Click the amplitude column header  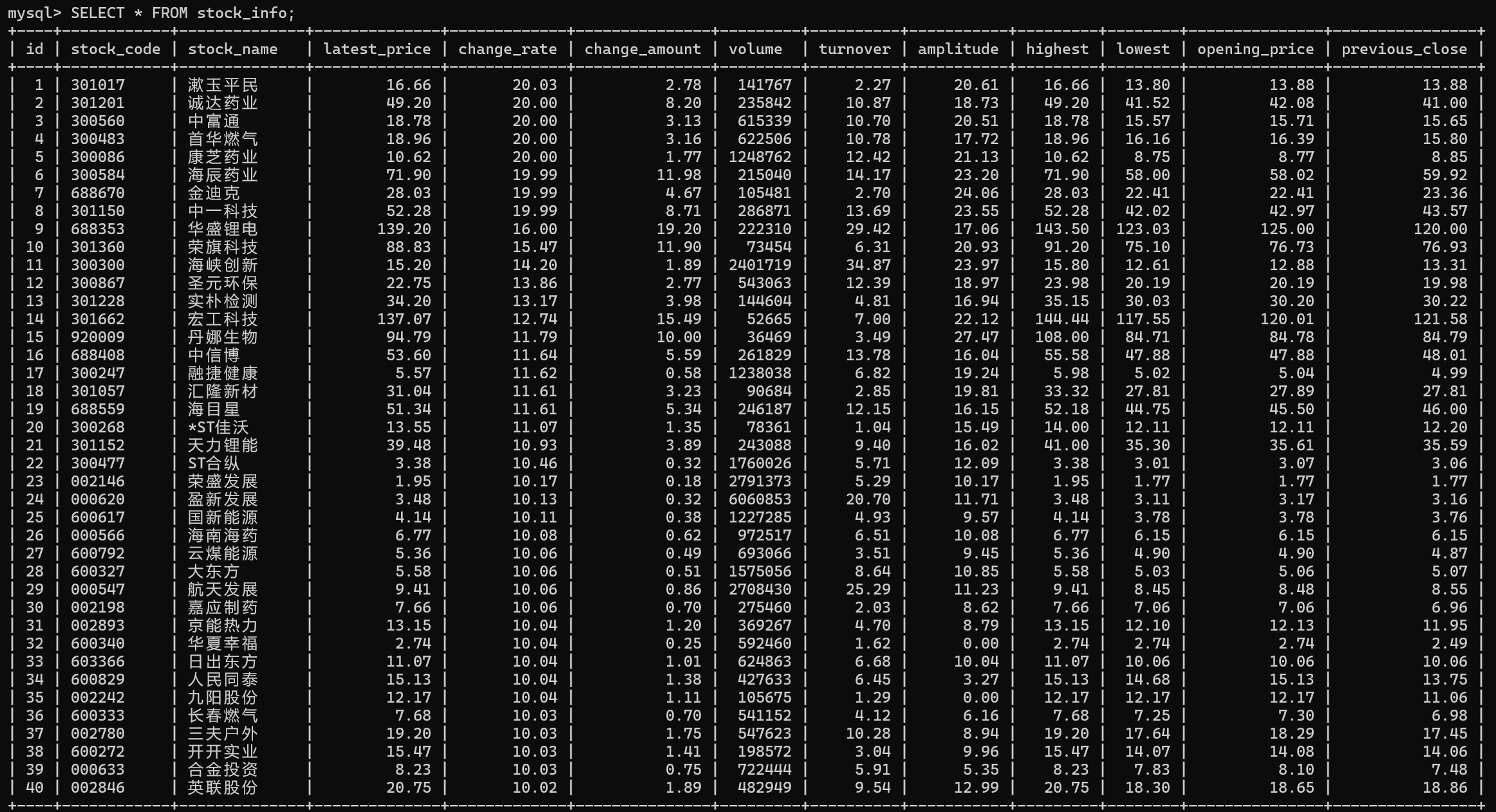[958, 50]
